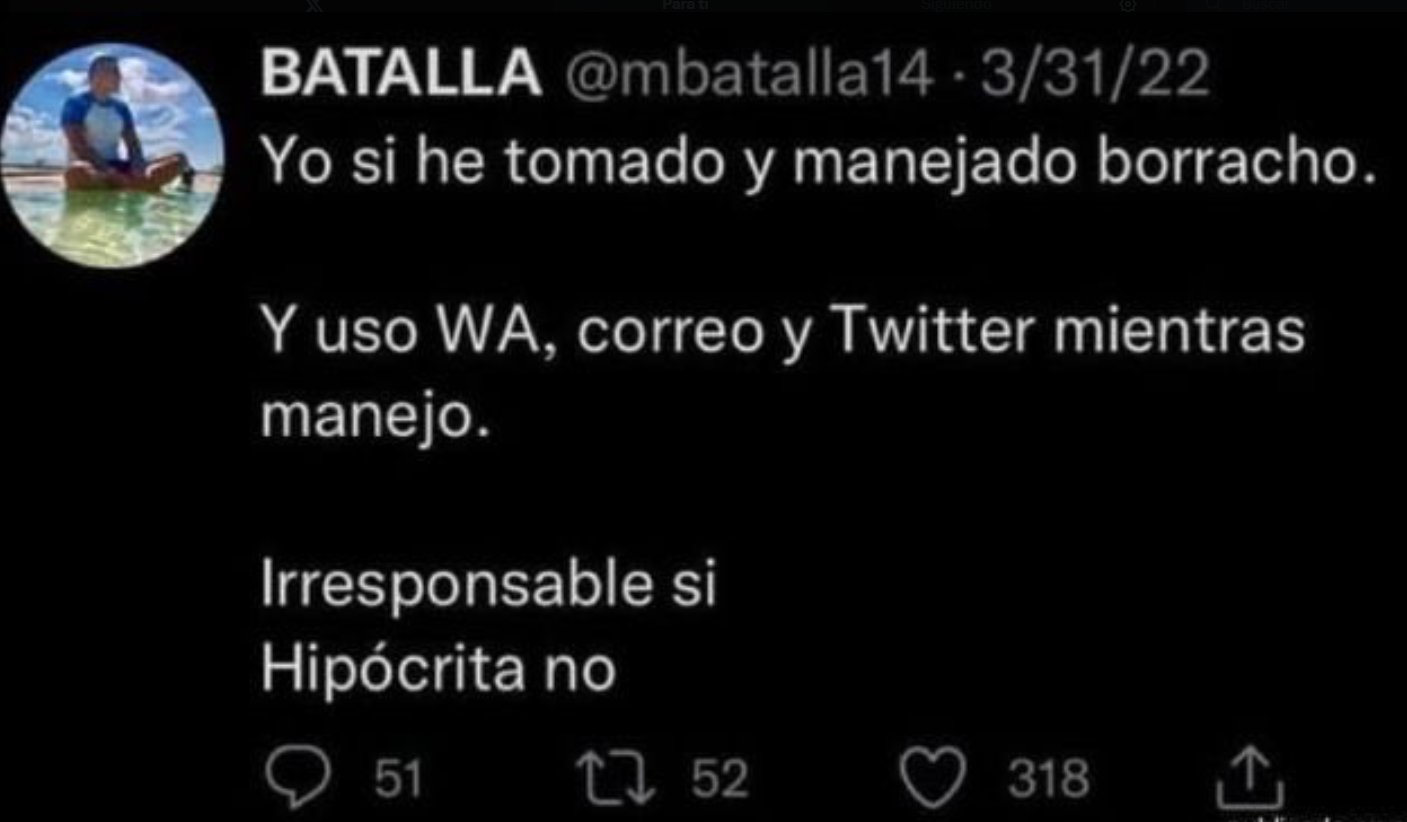Click the 3/31/22 tweet date

tap(1095, 73)
